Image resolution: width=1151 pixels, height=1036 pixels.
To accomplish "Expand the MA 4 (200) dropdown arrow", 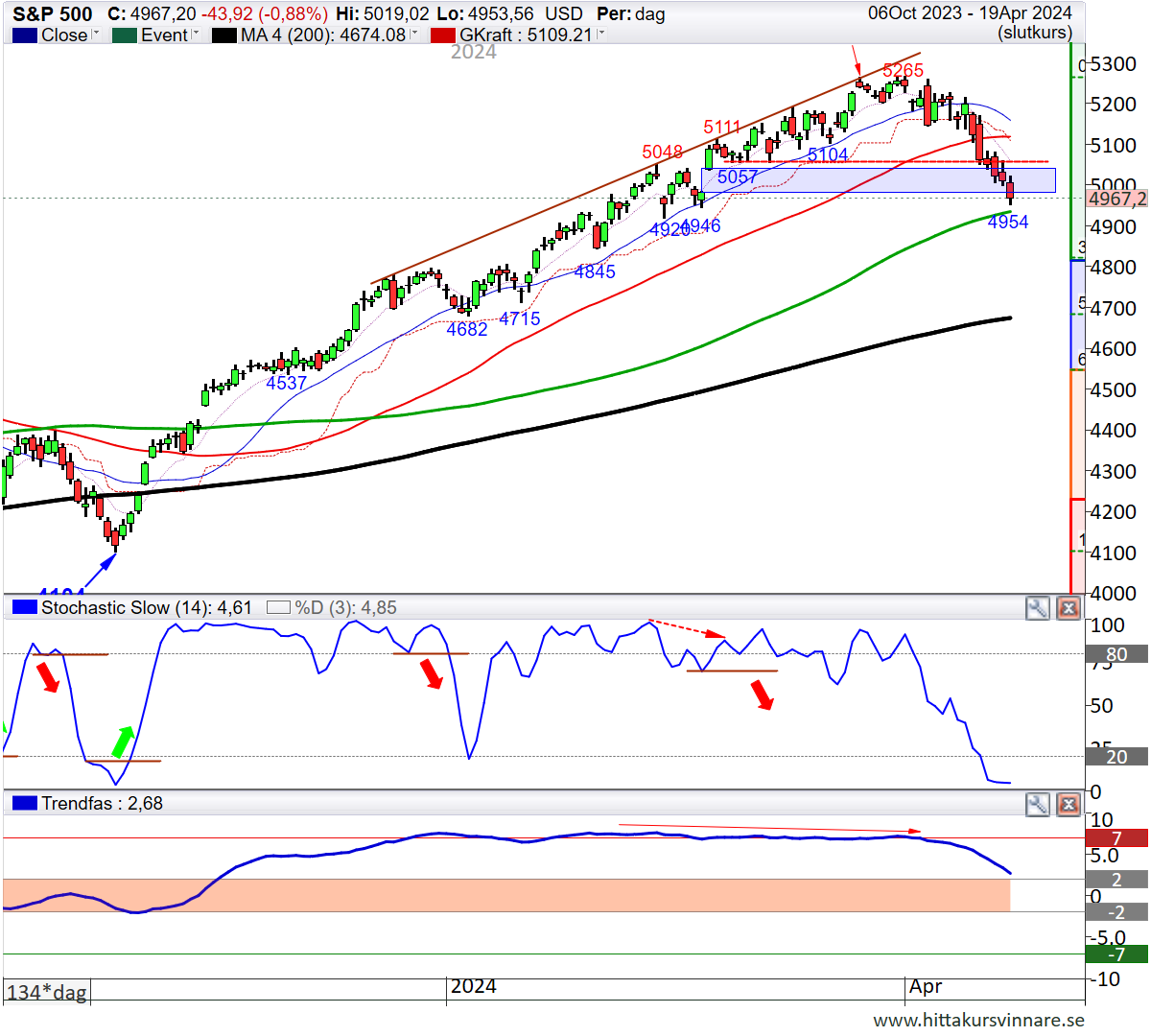I will coord(414,34).
